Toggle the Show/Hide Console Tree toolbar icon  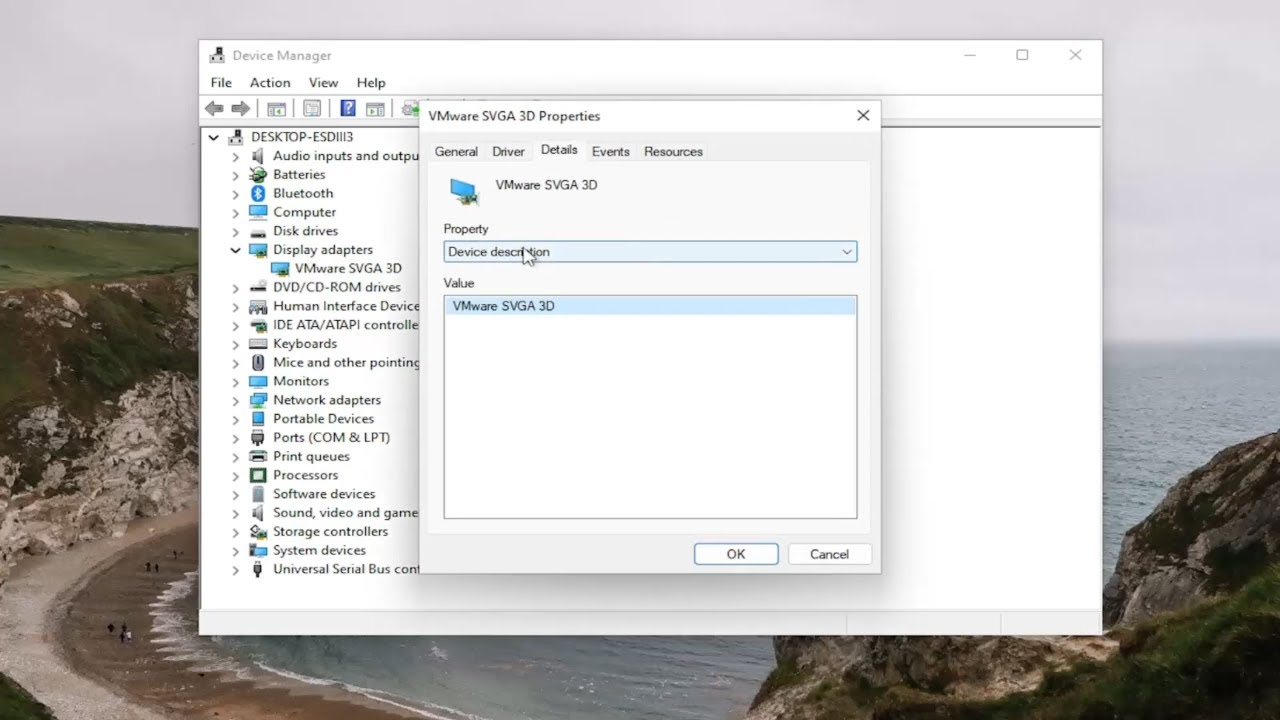pyautogui.click(x=276, y=108)
